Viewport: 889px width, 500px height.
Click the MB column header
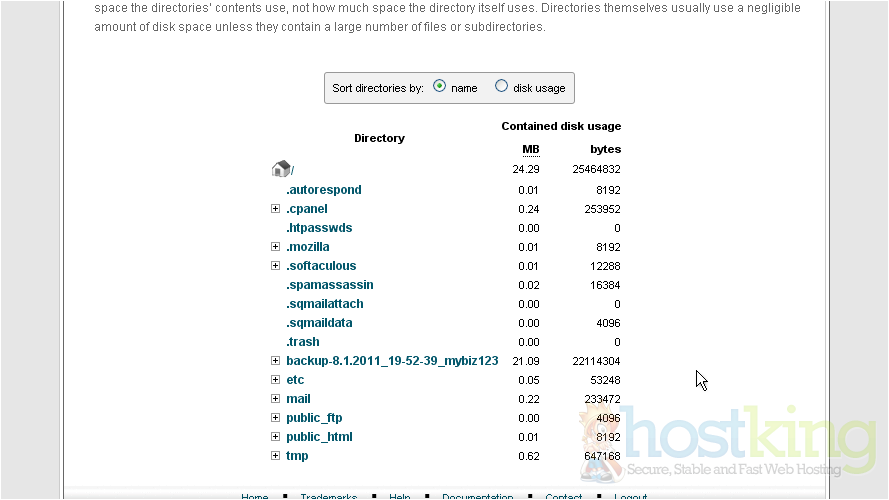point(530,150)
